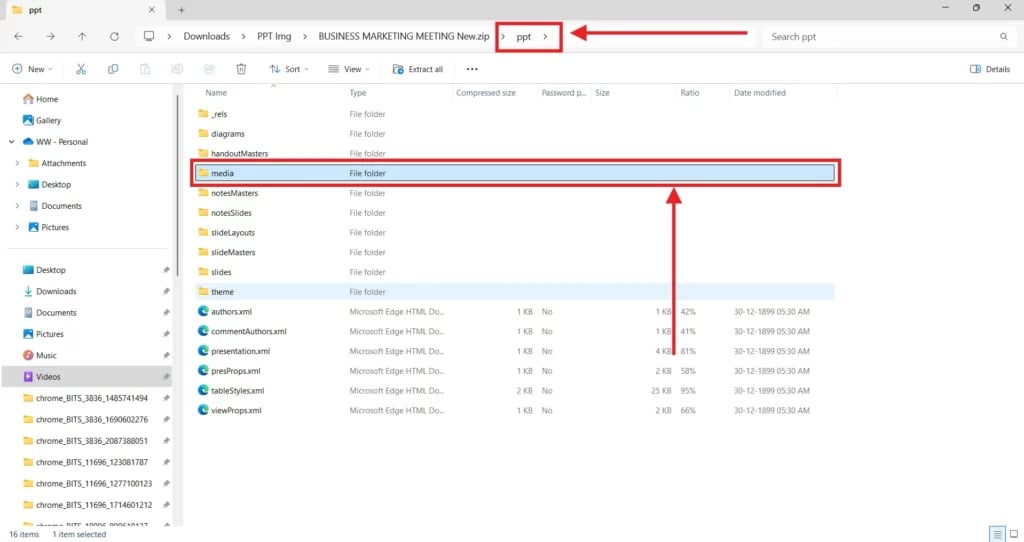Click the Copy icon in toolbar
1024x542 pixels.
113,69
